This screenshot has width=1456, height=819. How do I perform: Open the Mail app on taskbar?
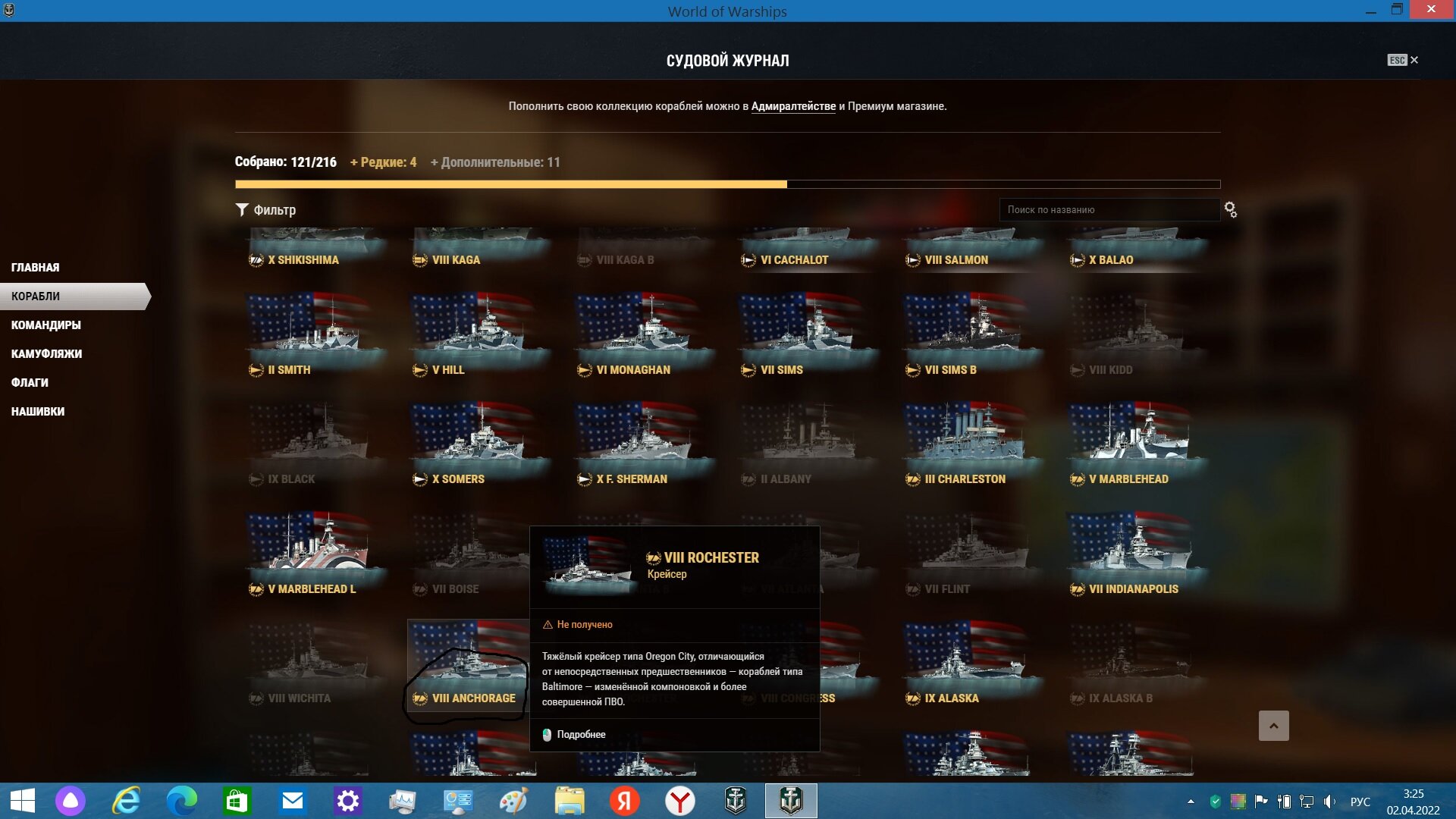tap(292, 801)
